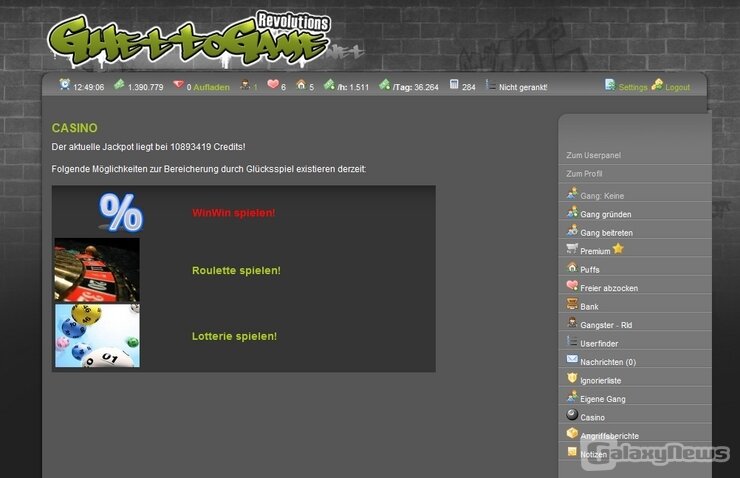Screen dimensions: 740x478
Task: Go to Zum Userpanel
Action: tap(593, 155)
